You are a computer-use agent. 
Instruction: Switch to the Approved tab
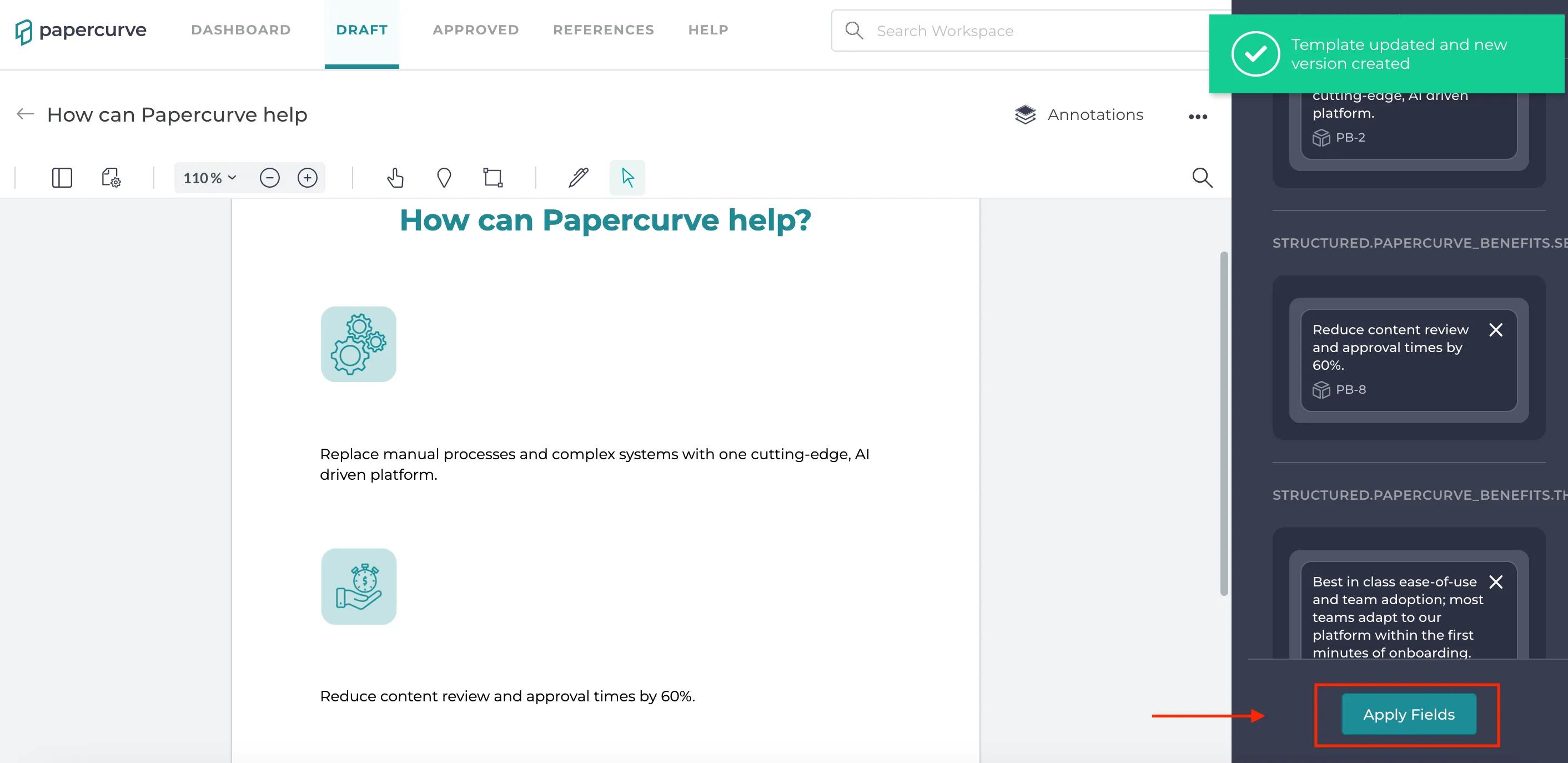pos(476,30)
